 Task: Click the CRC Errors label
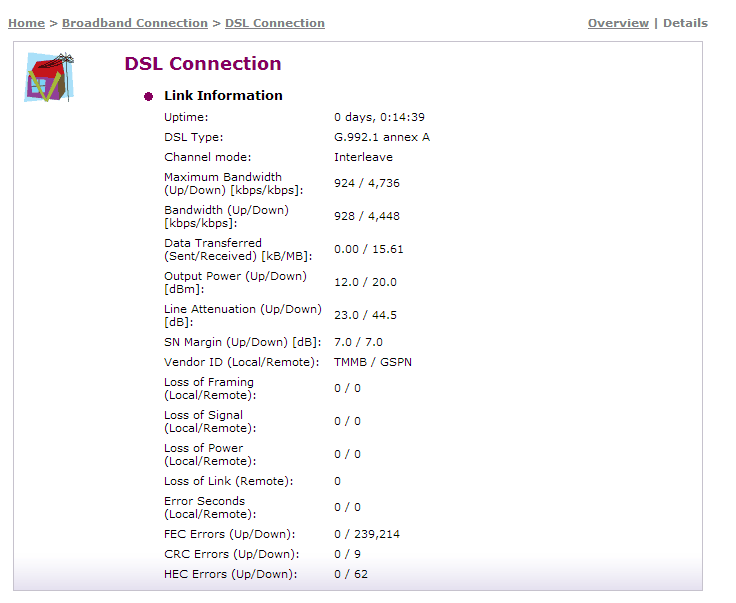[231, 554]
